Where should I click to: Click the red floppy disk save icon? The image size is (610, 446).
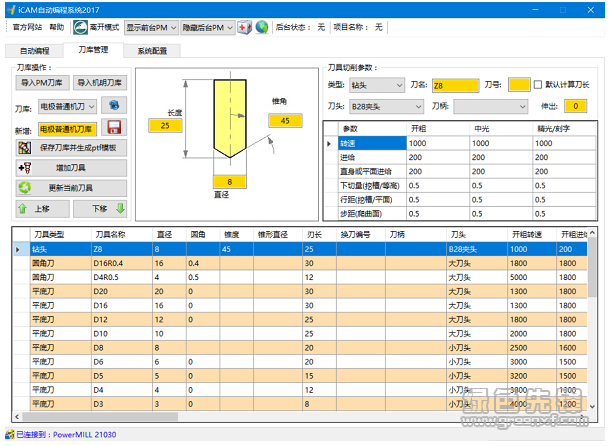(114, 128)
